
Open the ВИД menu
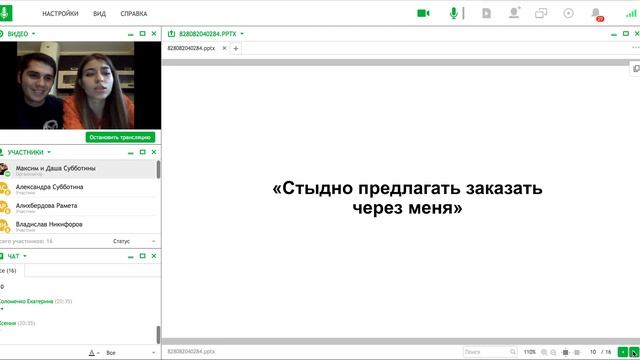click(99, 13)
